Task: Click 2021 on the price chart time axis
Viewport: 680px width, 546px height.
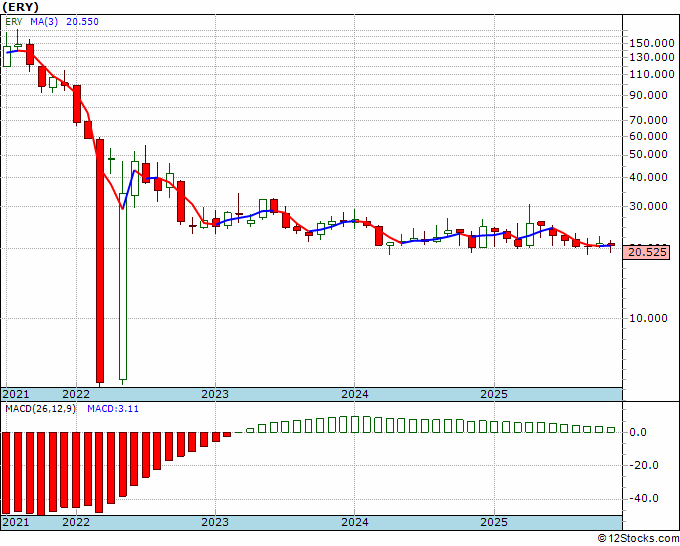Action: (x=16, y=394)
